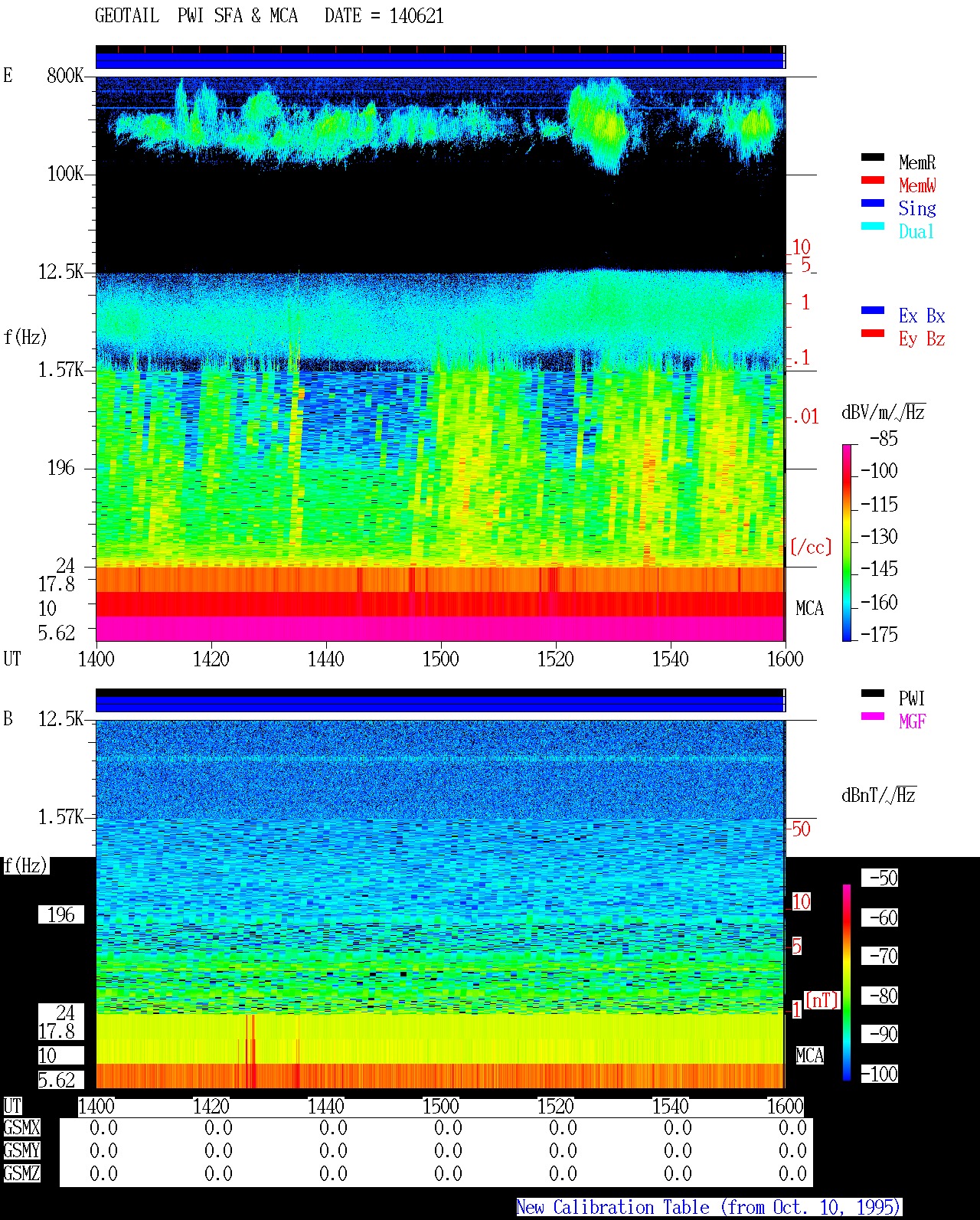980x1220 pixels.
Task: Click the 1500 UT tick on electric spectrogram
Action: (x=441, y=659)
